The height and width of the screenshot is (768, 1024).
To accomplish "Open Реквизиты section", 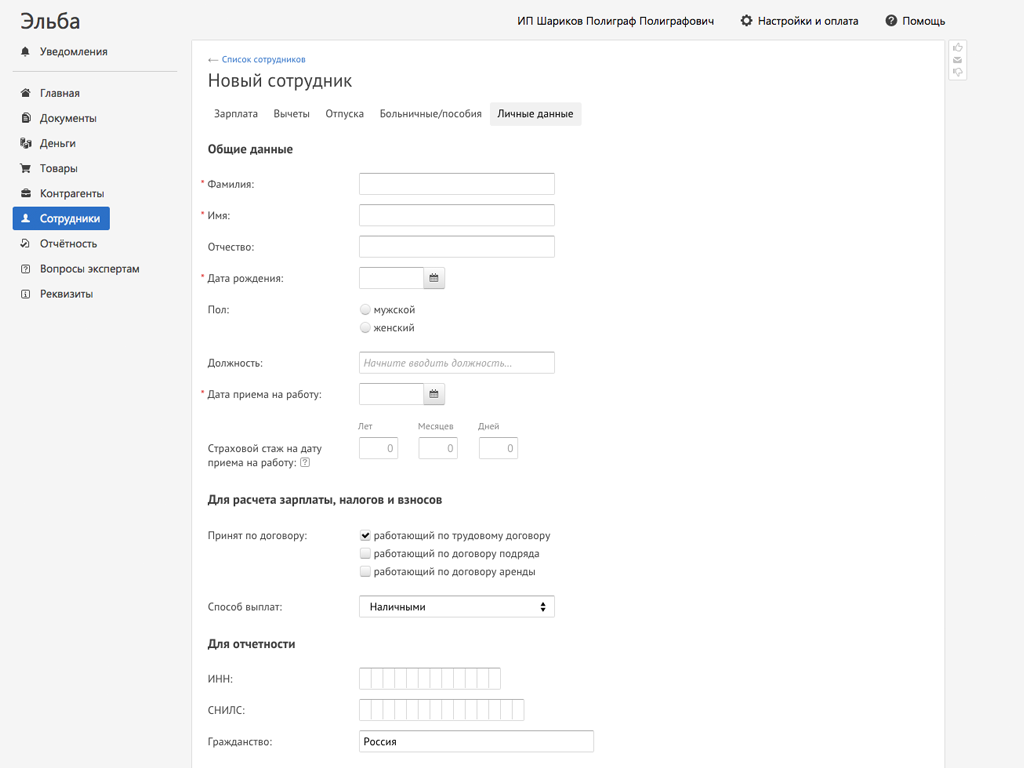I will [66, 294].
